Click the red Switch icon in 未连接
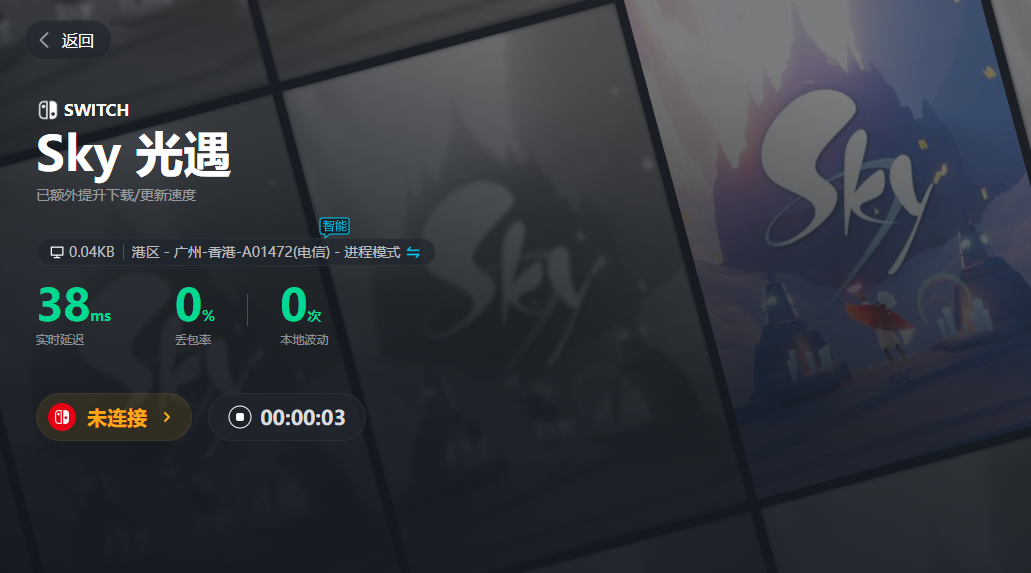The height and width of the screenshot is (573, 1031). [62, 417]
